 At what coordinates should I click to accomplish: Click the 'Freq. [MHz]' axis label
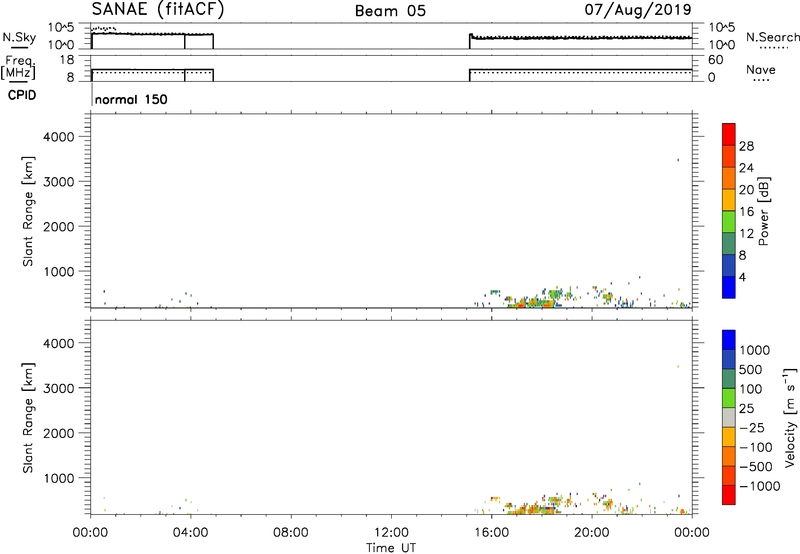tap(19, 67)
